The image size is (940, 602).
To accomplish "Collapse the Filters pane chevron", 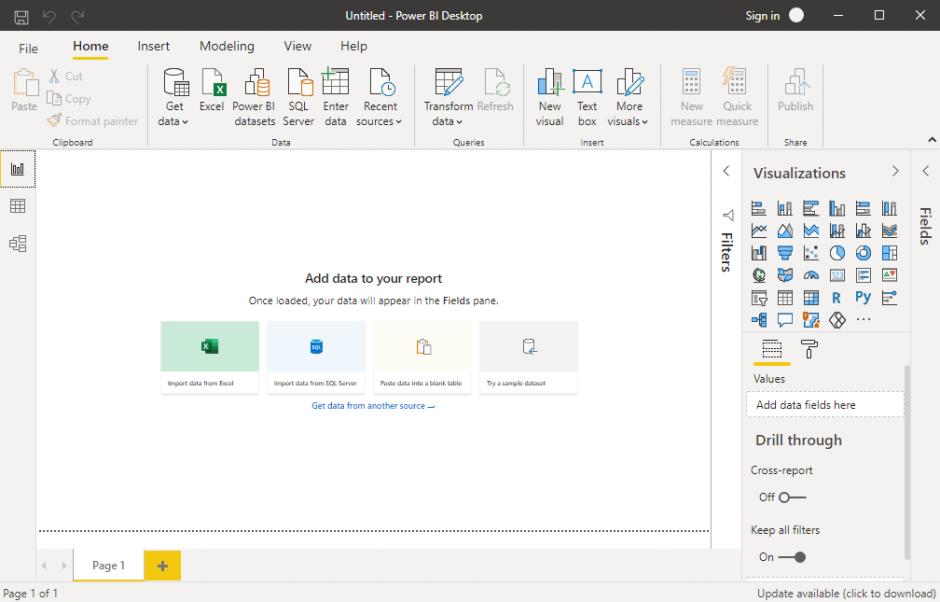I will (x=727, y=171).
